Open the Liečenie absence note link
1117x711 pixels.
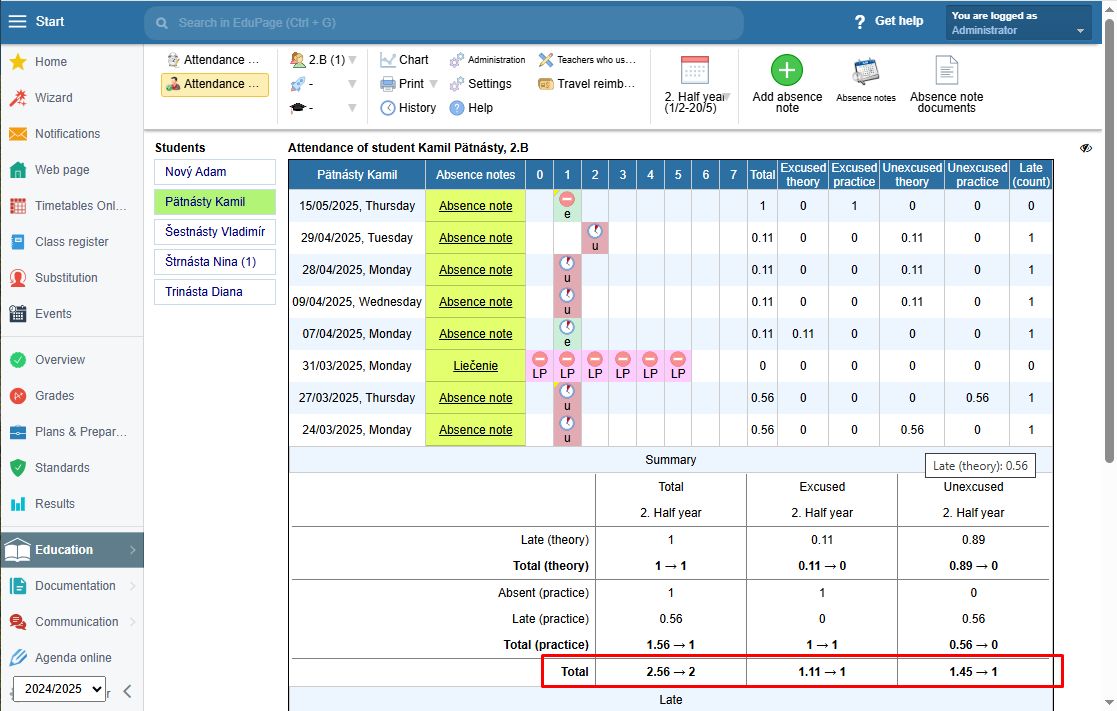tap(475, 366)
